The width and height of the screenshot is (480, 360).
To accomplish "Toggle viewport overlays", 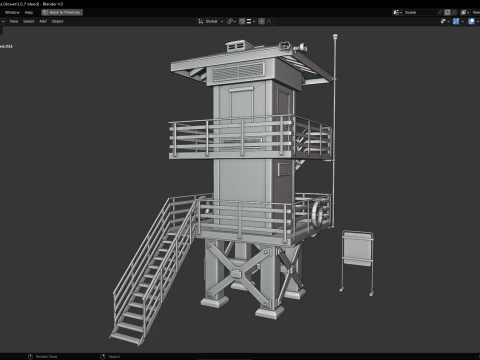I will (x=471, y=21).
